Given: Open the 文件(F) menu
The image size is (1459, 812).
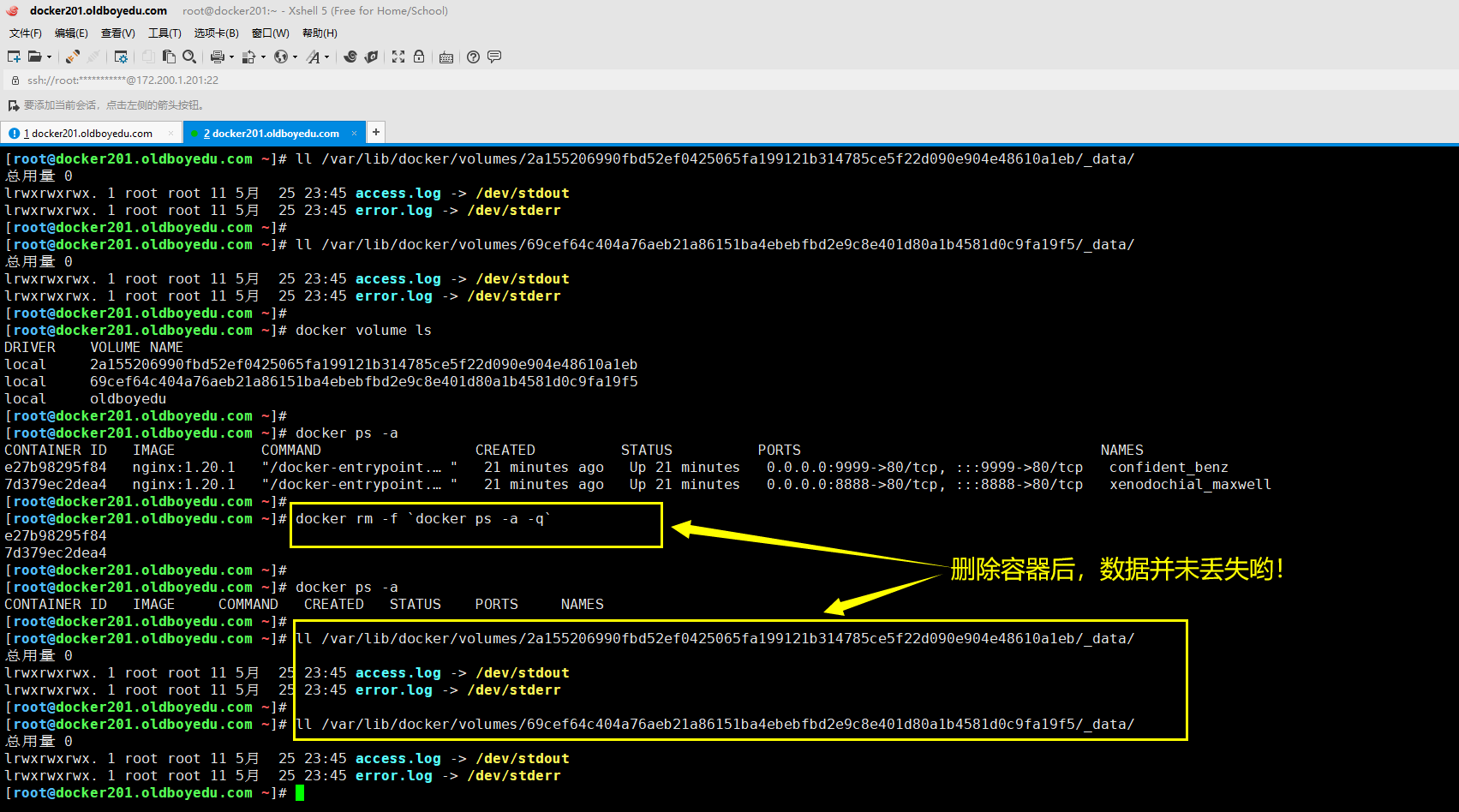Looking at the screenshot, I should tap(25, 33).
